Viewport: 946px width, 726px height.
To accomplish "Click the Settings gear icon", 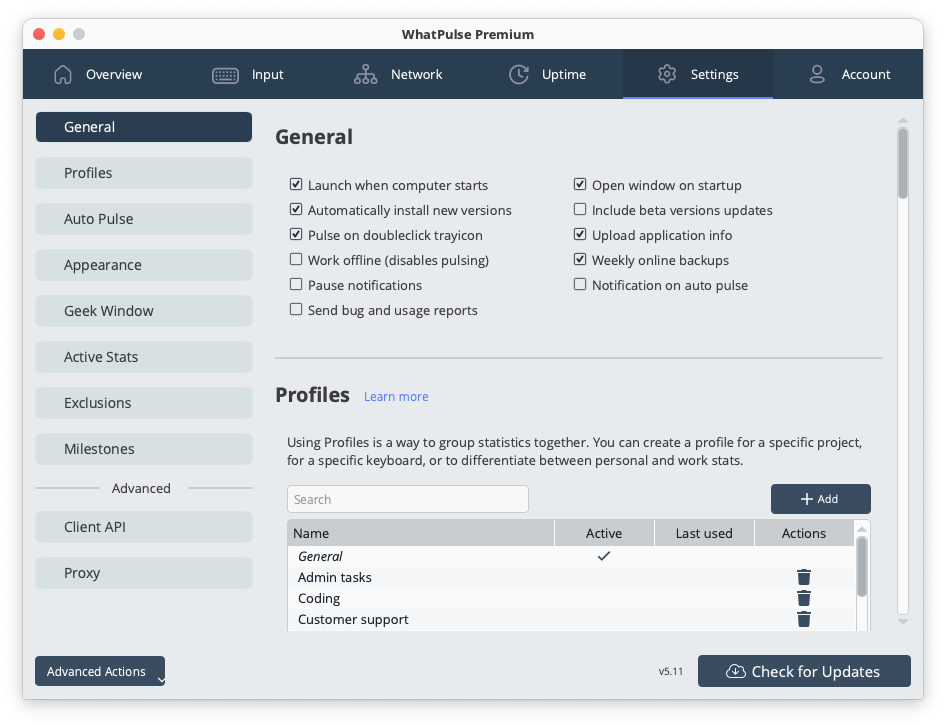I will pos(667,74).
